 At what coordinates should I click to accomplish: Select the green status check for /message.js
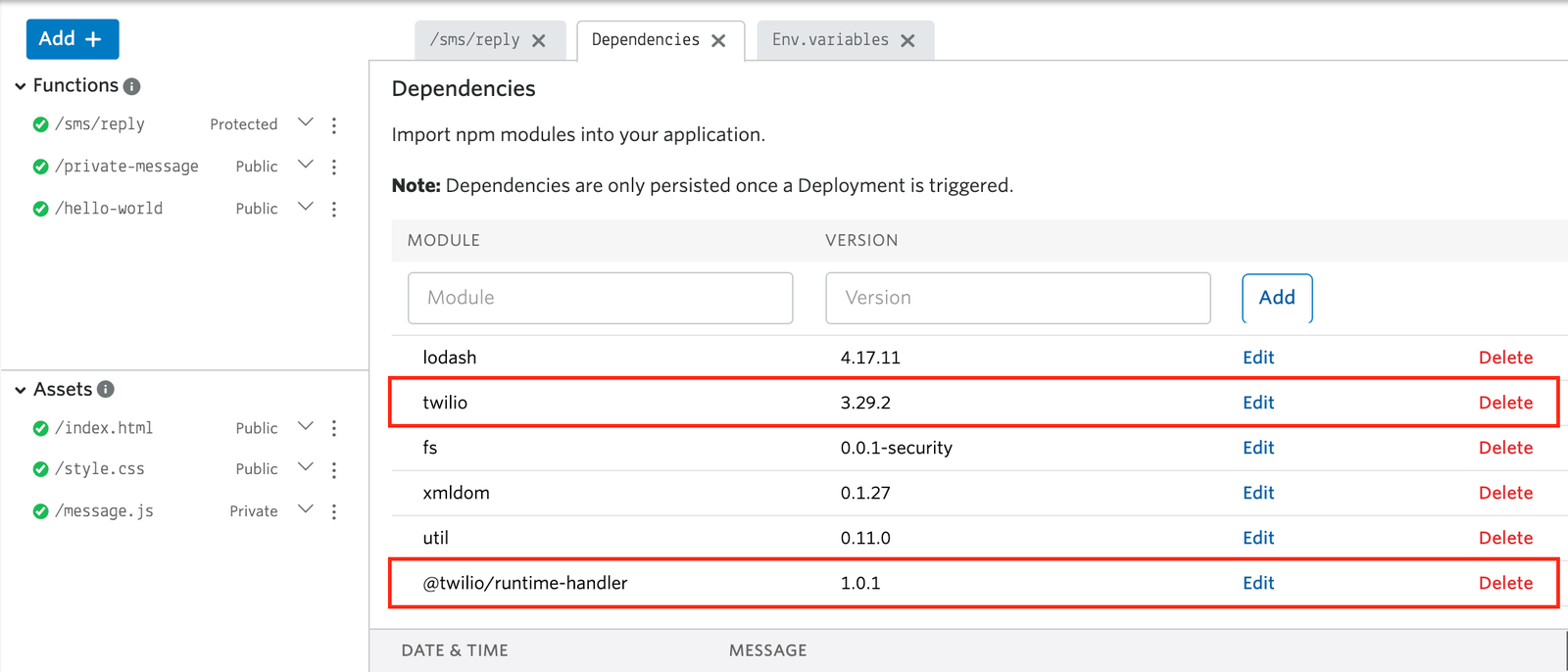coord(40,511)
